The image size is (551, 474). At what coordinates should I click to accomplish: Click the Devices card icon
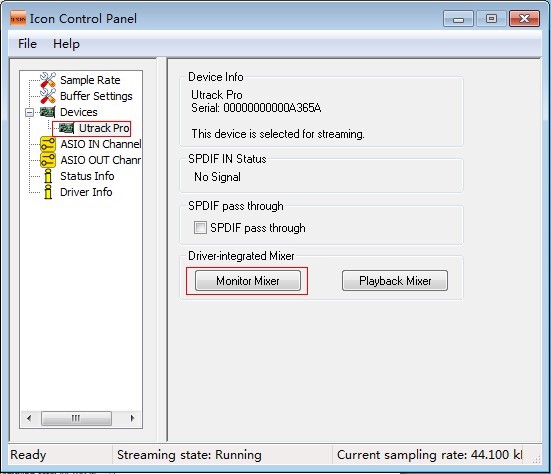(47, 112)
